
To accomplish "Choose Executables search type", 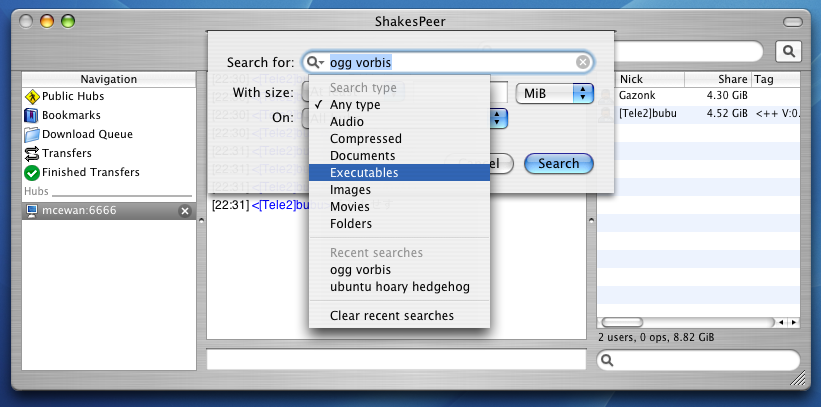I will 399,173.
